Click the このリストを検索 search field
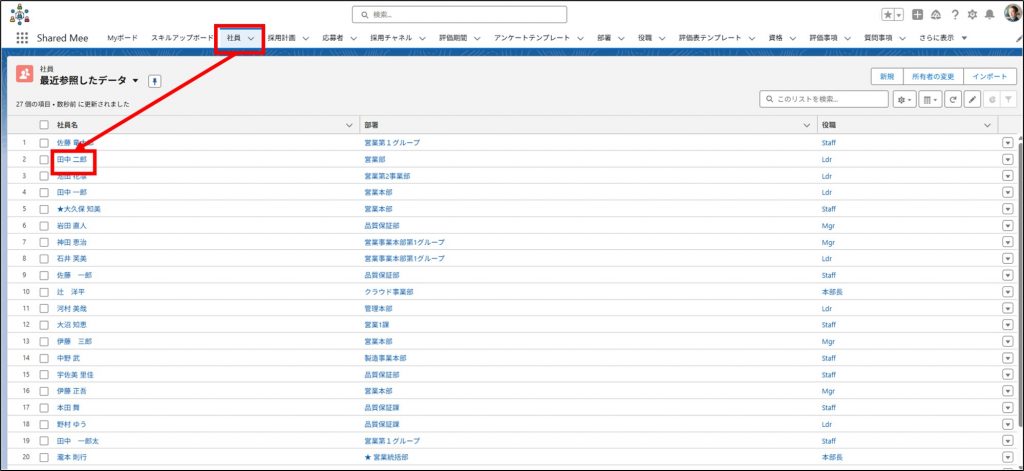 click(x=824, y=100)
